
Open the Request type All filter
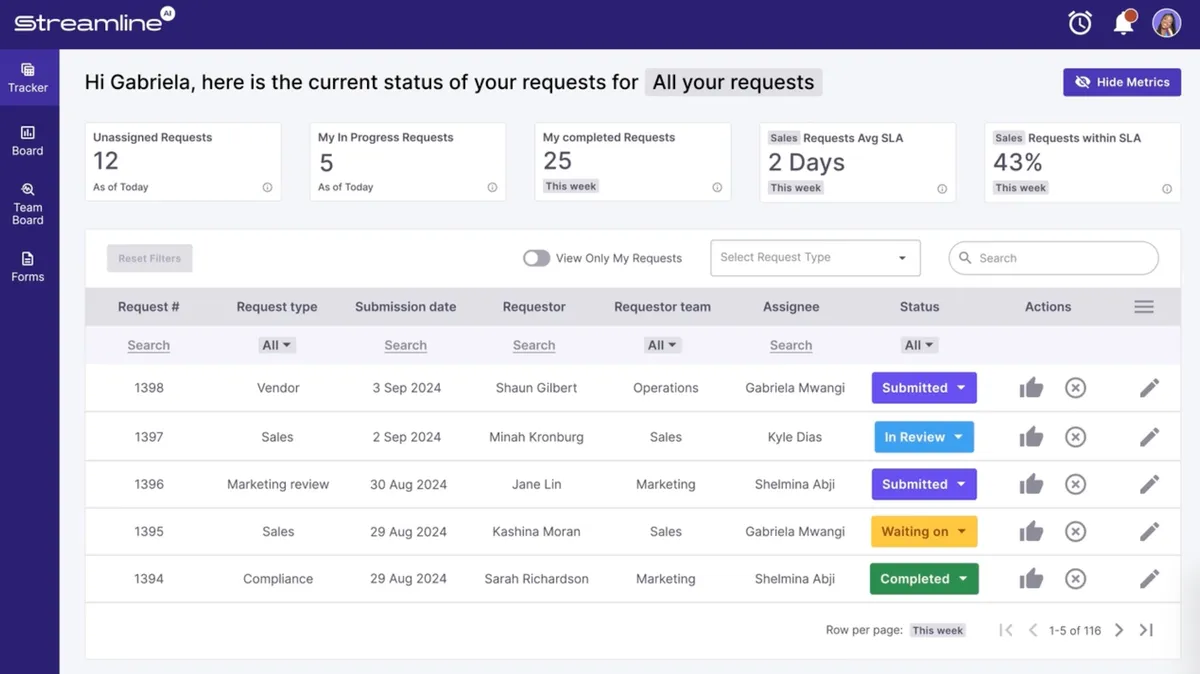coord(276,345)
